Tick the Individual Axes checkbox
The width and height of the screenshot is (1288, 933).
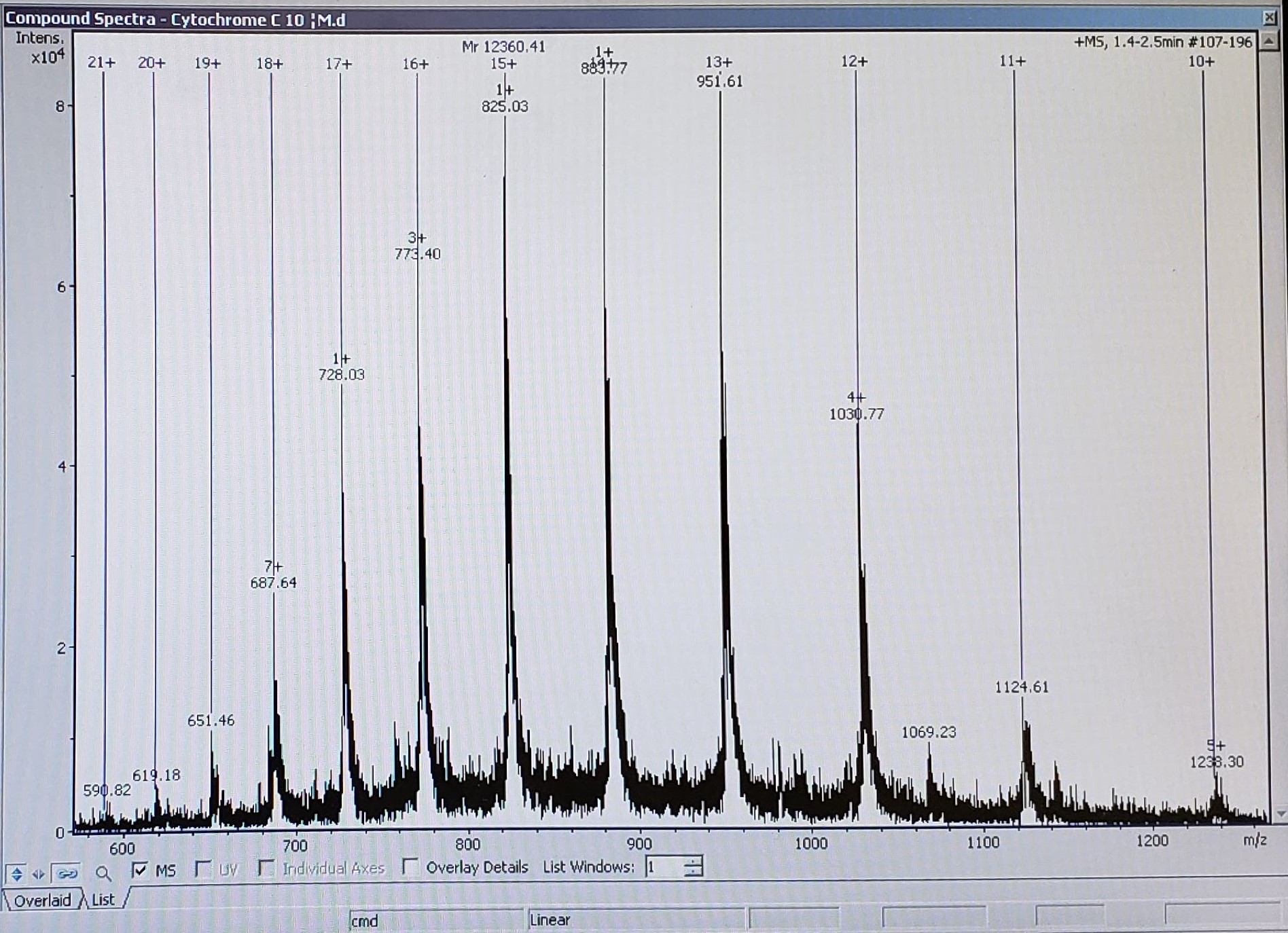click(x=266, y=868)
